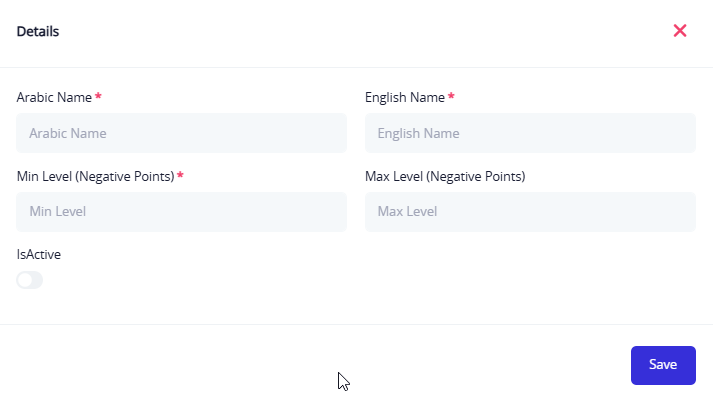Click the English Name field label

pyautogui.click(x=404, y=98)
